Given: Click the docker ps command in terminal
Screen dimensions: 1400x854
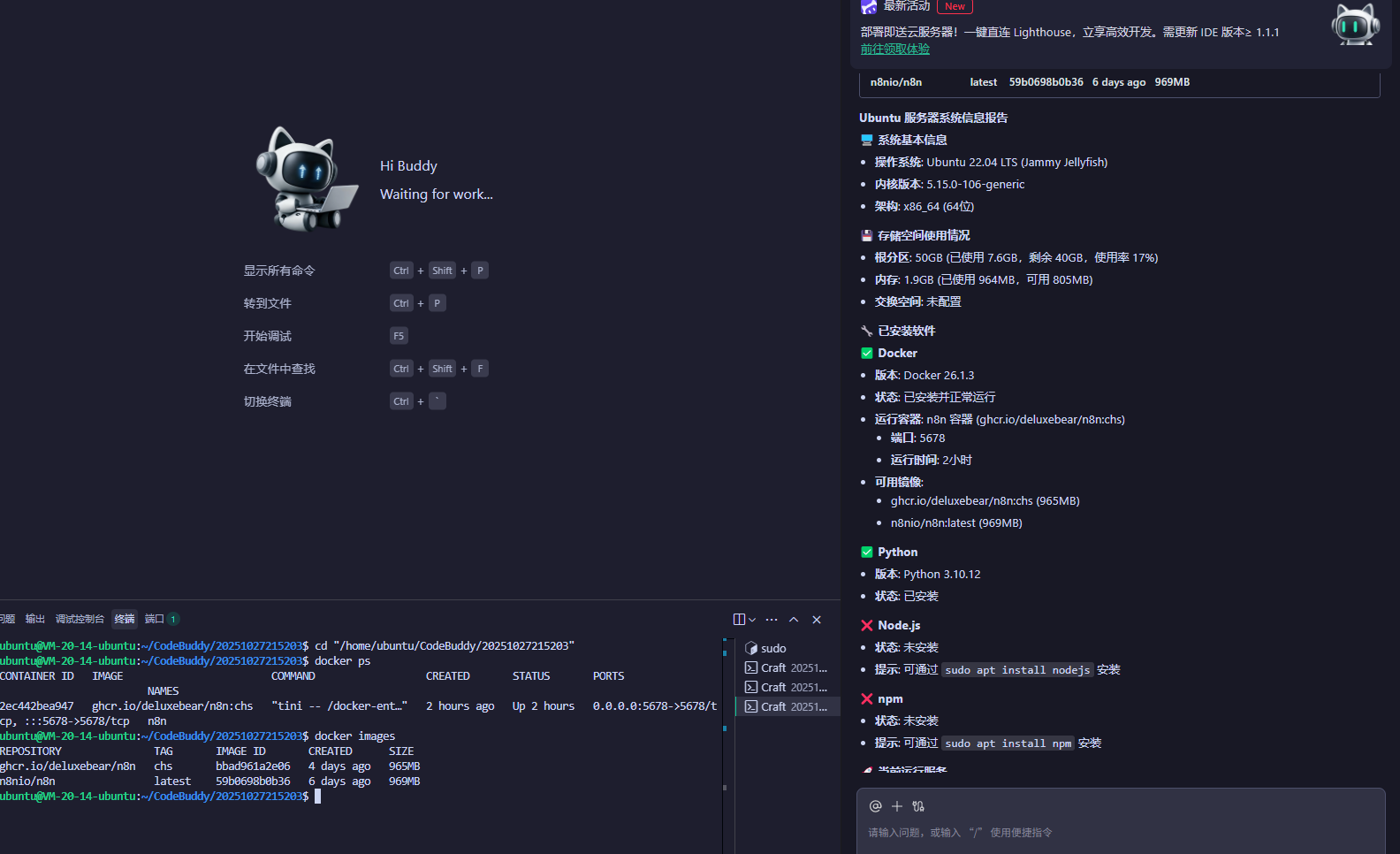Looking at the screenshot, I should click(x=342, y=661).
